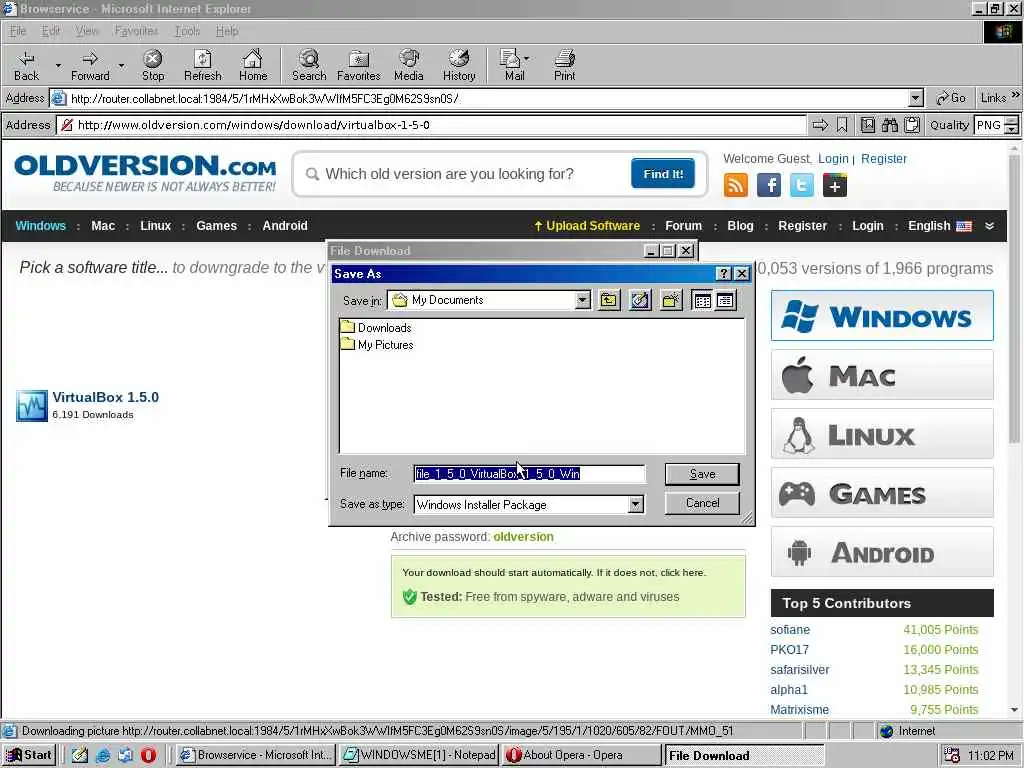Click the Forward toolbar button
This screenshot has height=768, width=1024.
90,66
